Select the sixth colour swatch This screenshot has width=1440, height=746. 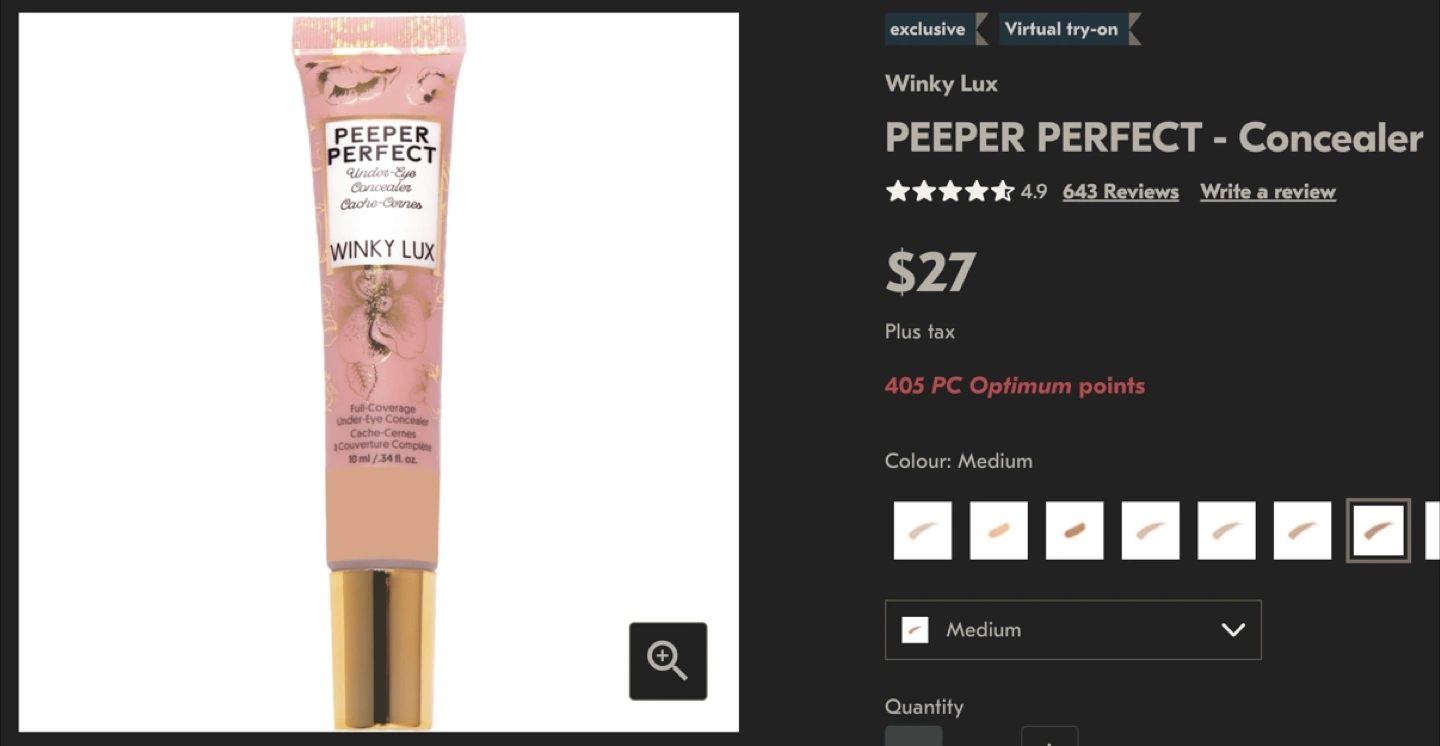click(1302, 531)
